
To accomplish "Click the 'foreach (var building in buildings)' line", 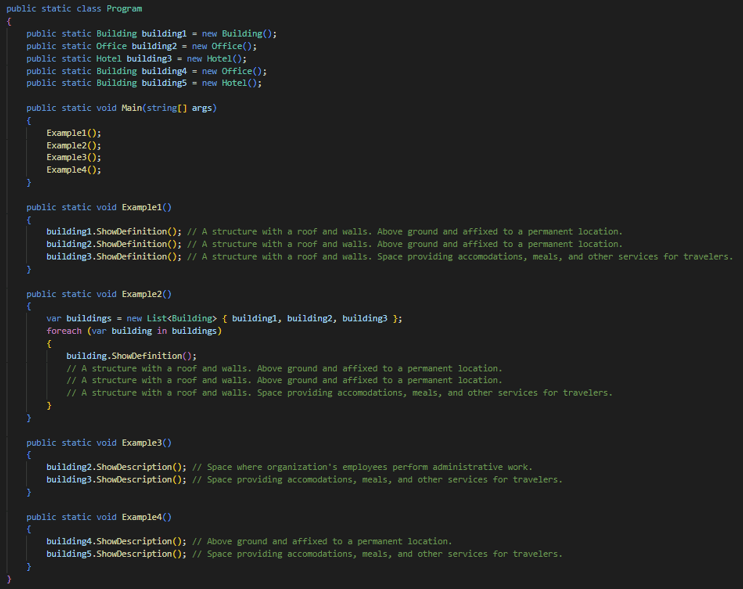I will coord(134,331).
